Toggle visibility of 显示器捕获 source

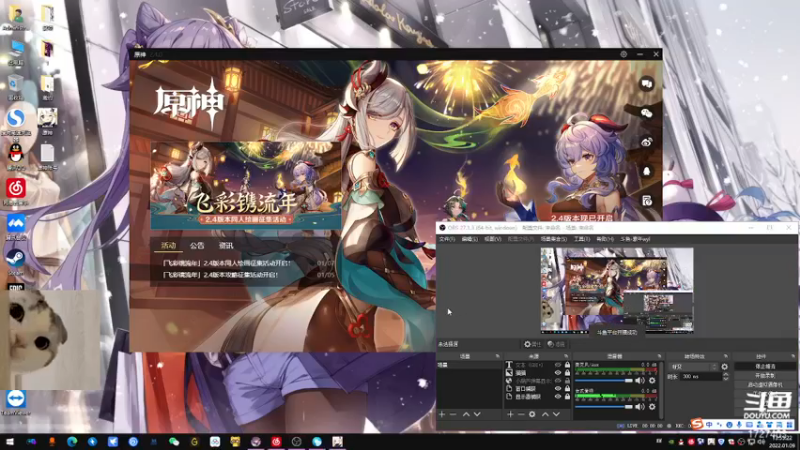[558, 396]
